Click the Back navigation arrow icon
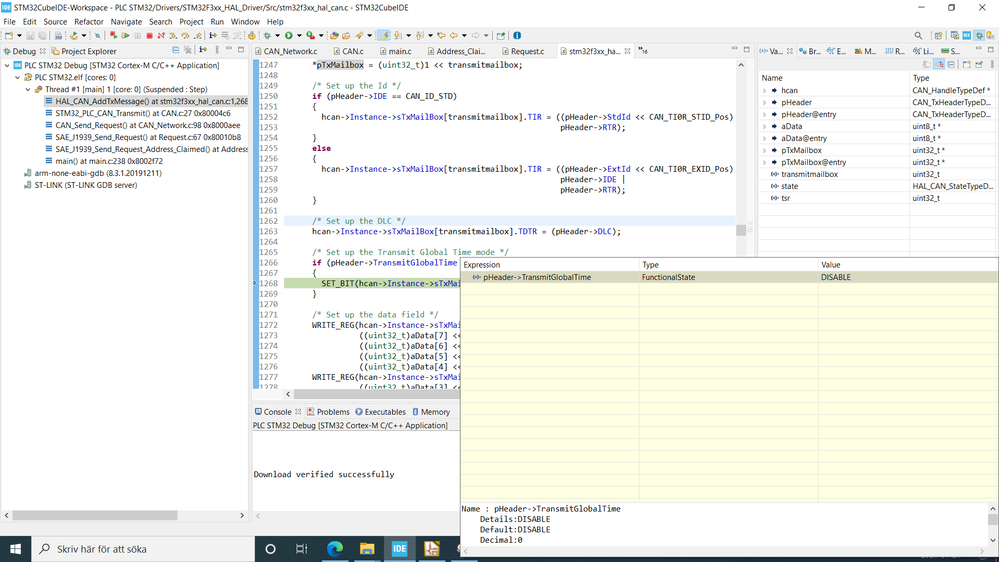Viewport: 999px width, 562px height. click(x=453, y=36)
